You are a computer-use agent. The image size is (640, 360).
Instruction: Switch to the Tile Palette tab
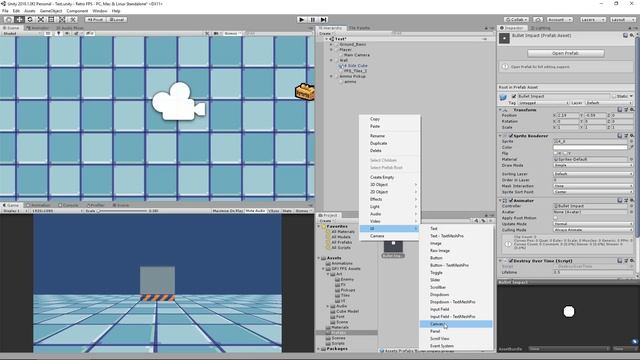(x=359, y=28)
